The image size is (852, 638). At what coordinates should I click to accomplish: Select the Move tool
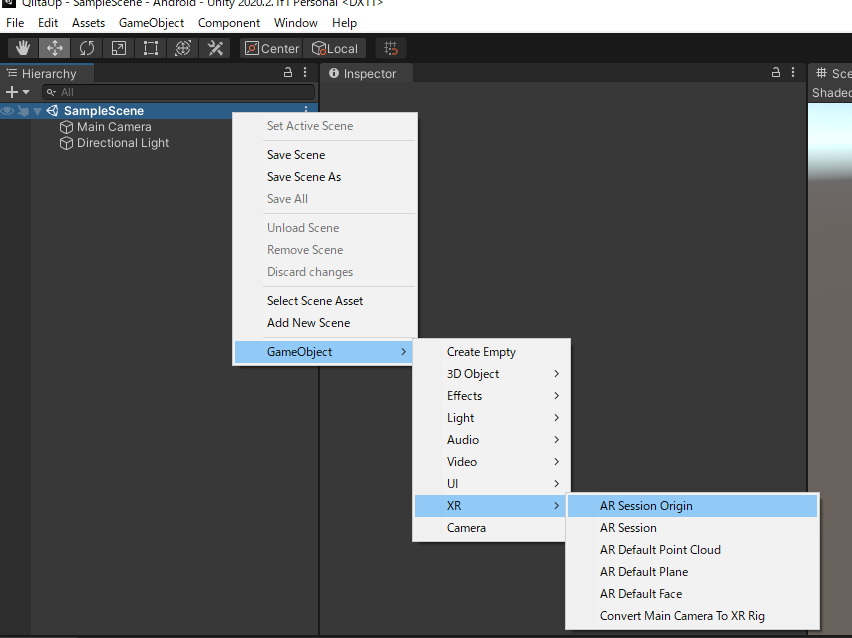(54, 48)
